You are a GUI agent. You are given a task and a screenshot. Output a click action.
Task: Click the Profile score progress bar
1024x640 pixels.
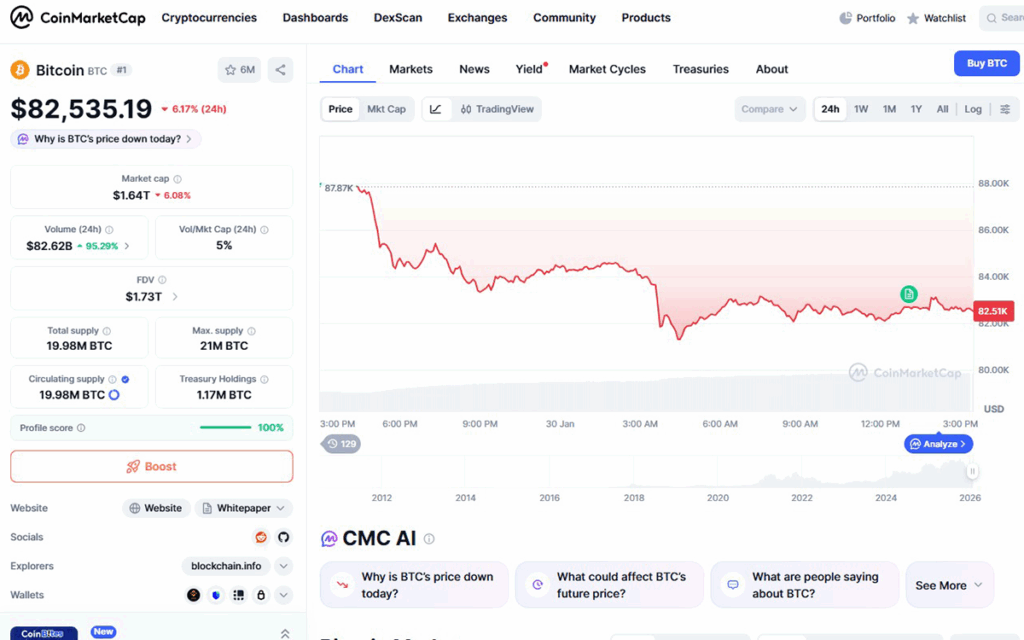pyautogui.click(x=225, y=428)
